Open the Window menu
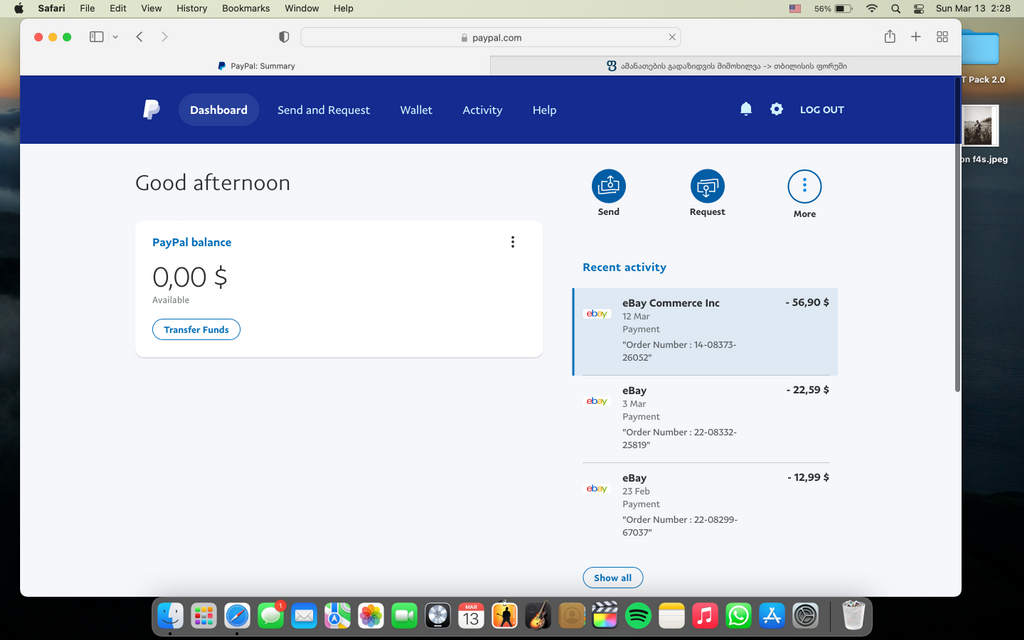Image resolution: width=1024 pixels, height=640 pixels. click(x=302, y=8)
